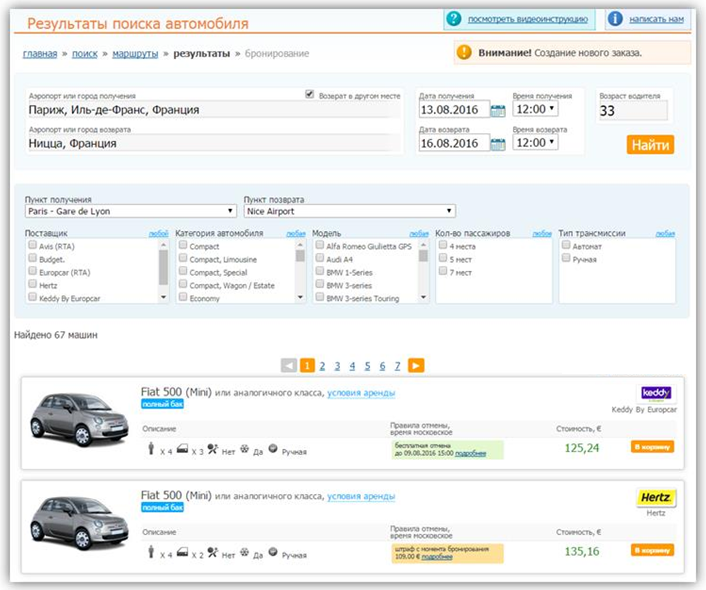Click the previous page arrow in pagination

pos(289,365)
